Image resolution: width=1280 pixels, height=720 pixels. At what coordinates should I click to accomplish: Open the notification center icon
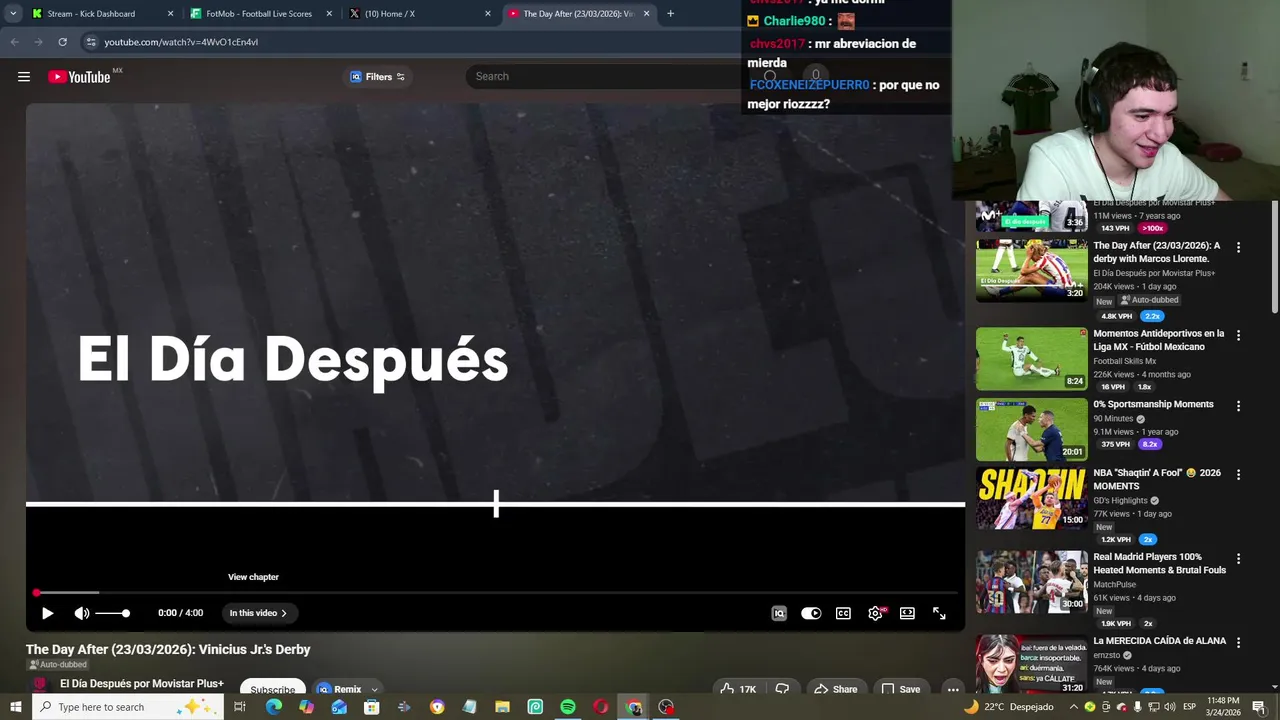(x=1259, y=707)
